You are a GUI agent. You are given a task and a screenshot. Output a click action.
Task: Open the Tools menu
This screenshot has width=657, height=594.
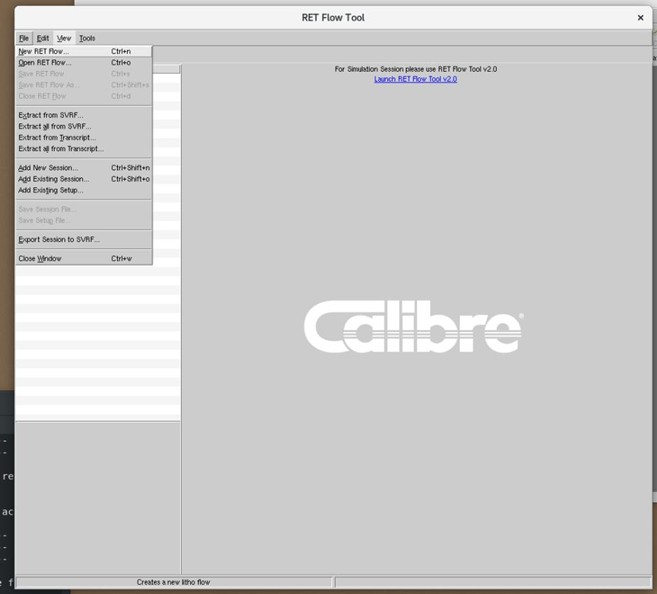coord(87,38)
